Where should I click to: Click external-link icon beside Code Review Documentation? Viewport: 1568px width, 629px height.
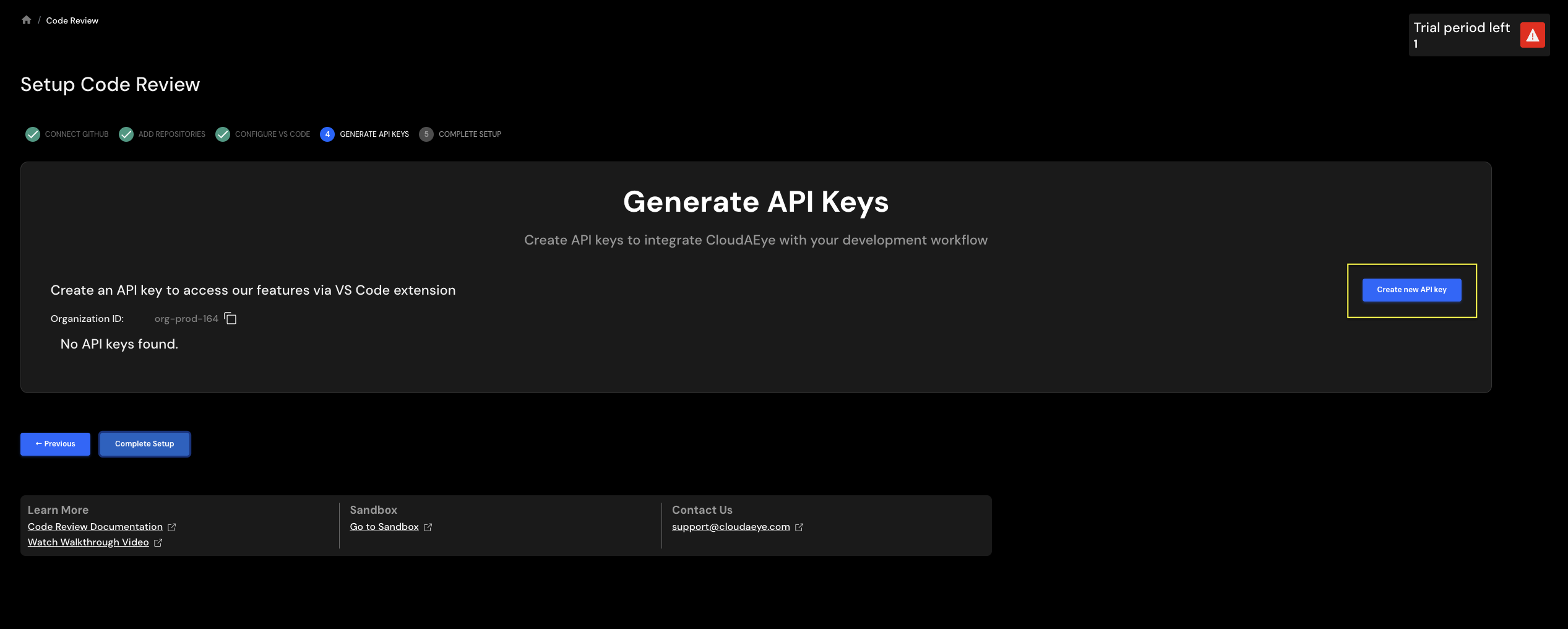tap(172, 527)
